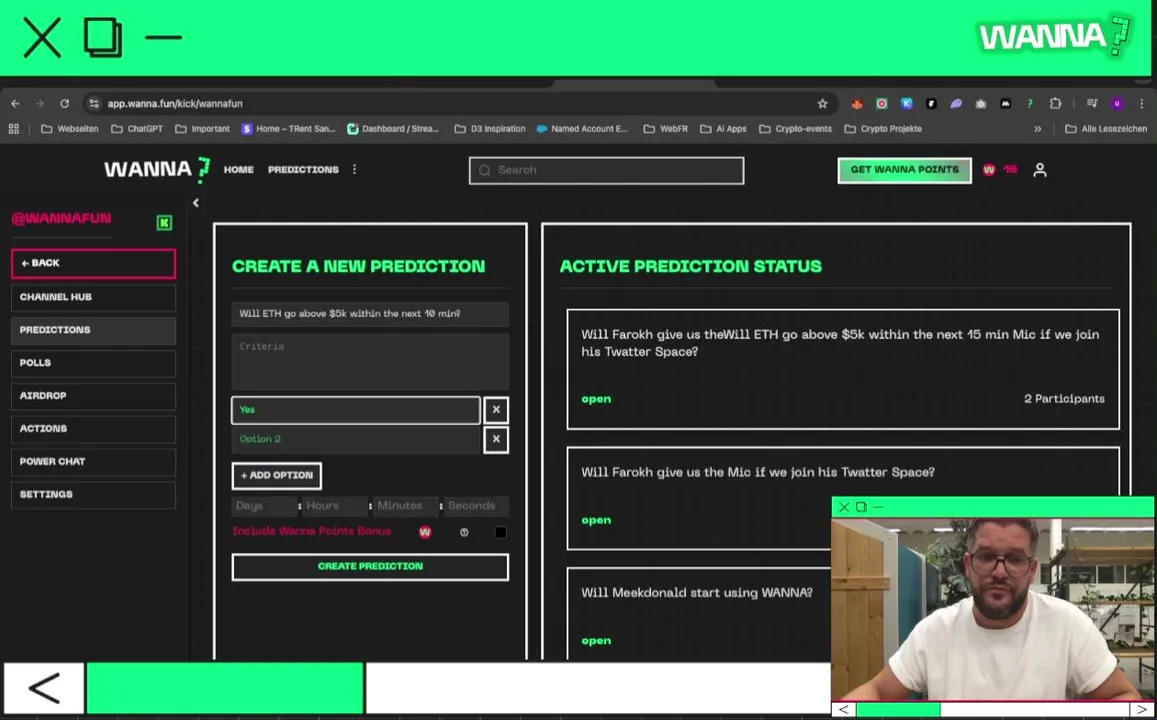Open the Important bookmarks folder

pos(202,128)
